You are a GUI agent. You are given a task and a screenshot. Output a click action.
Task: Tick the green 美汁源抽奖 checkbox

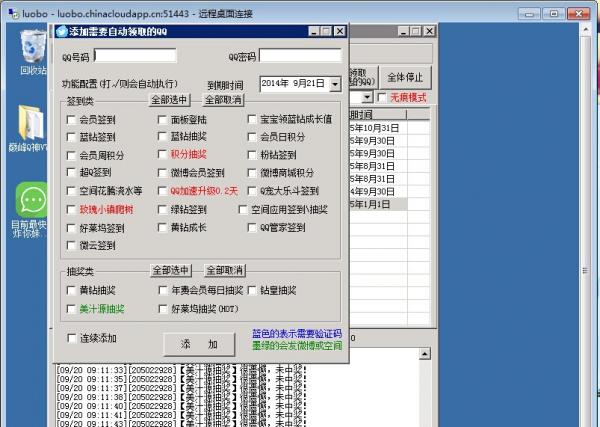71,309
